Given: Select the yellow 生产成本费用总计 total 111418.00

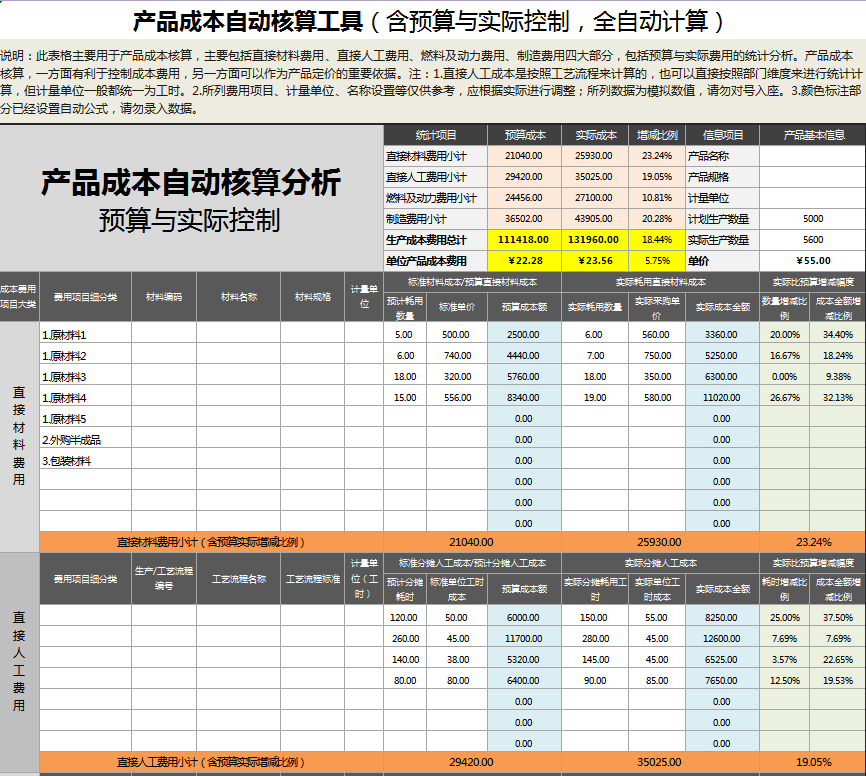Looking at the screenshot, I should [x=525, y=238].
